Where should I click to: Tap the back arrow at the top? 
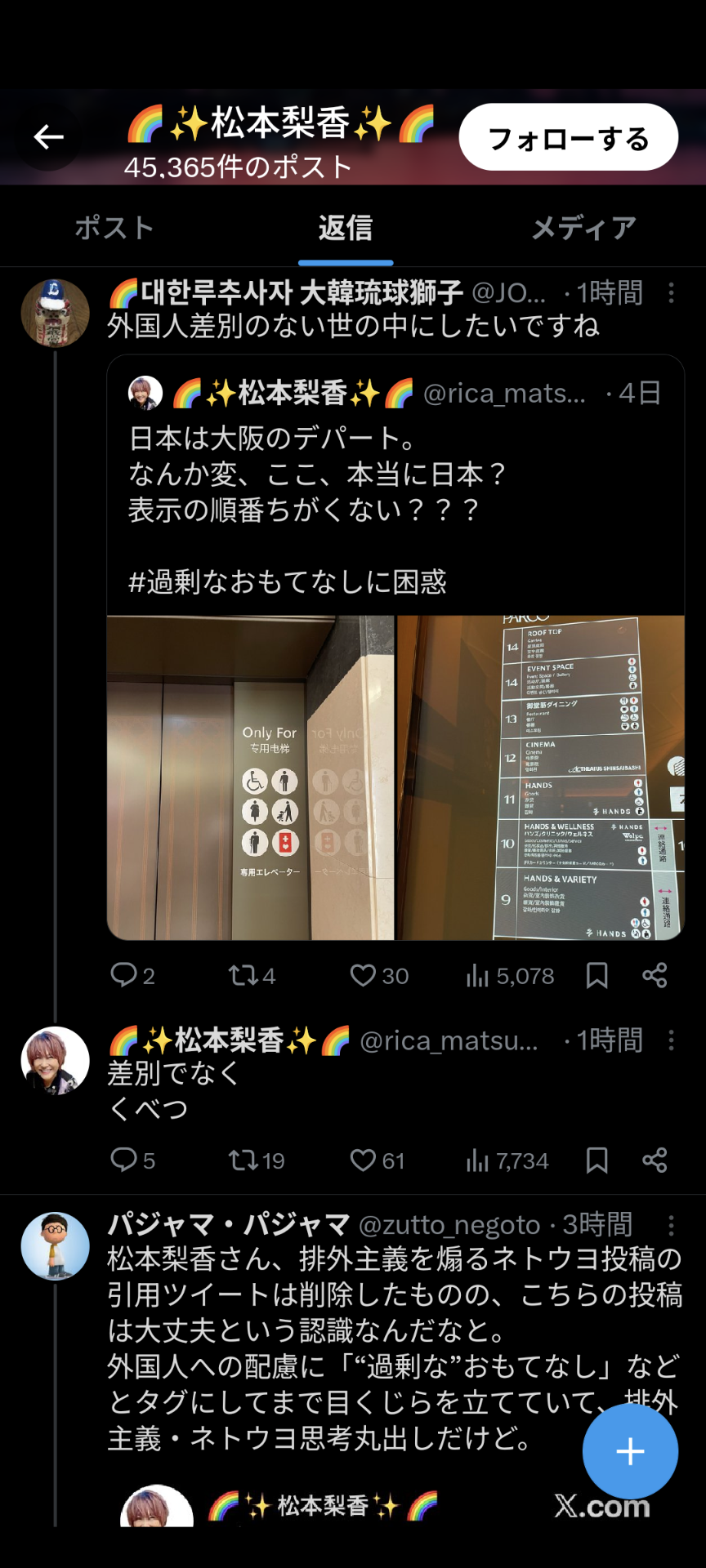pos(48,137)
